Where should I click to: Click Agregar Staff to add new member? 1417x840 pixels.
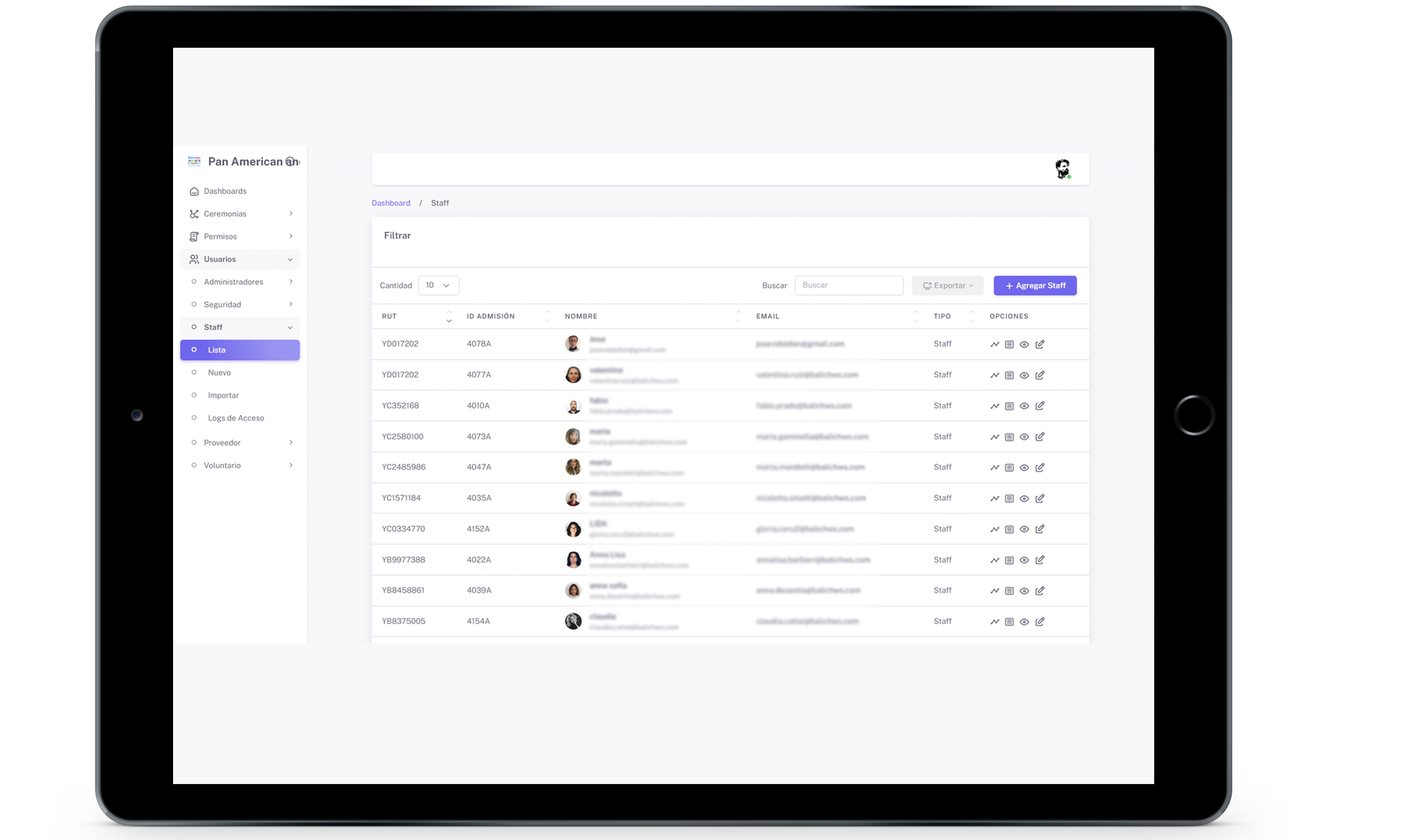(x=1035, y=285)
